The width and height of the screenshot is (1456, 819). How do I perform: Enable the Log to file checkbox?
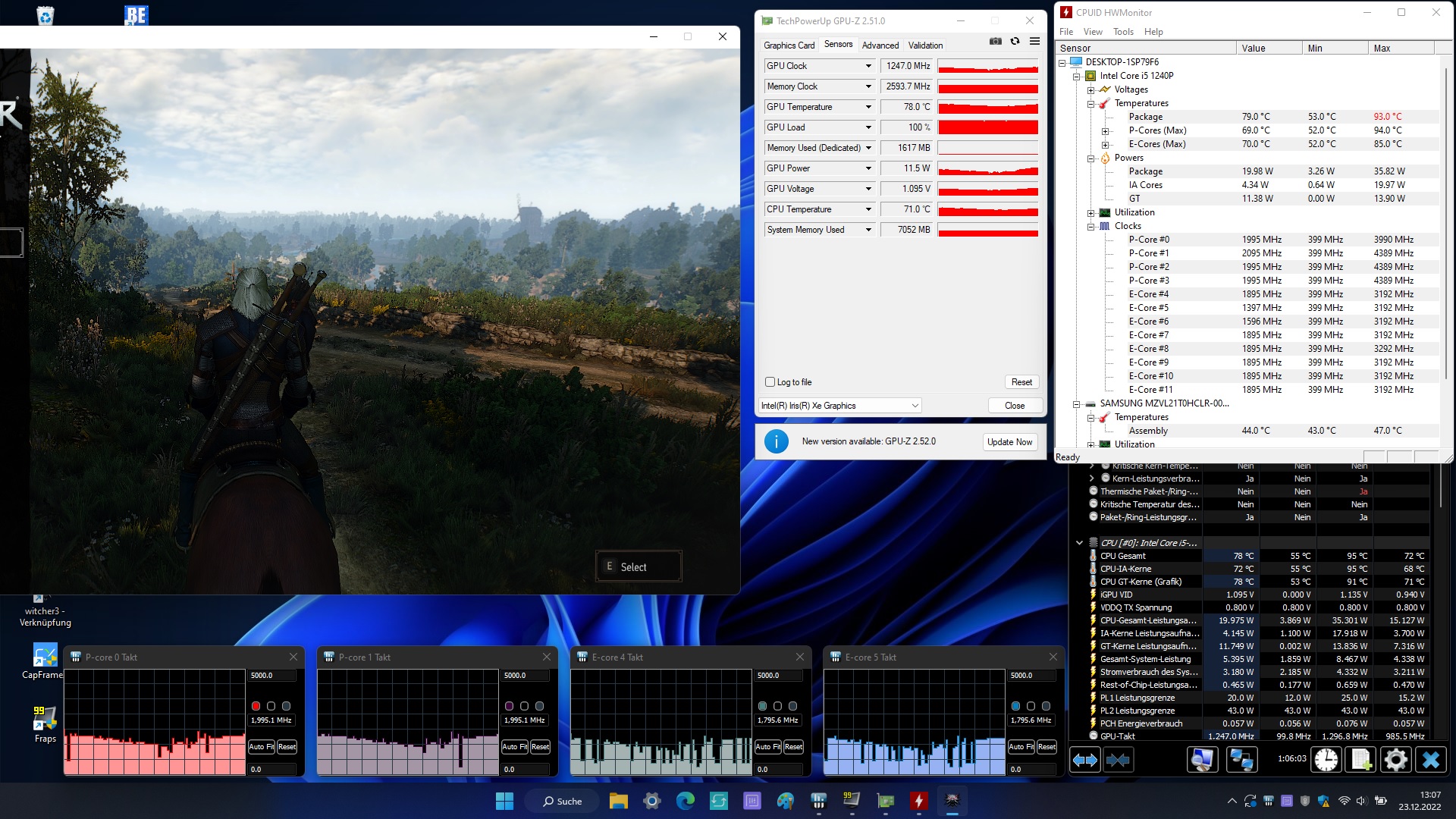click(770, 382)
